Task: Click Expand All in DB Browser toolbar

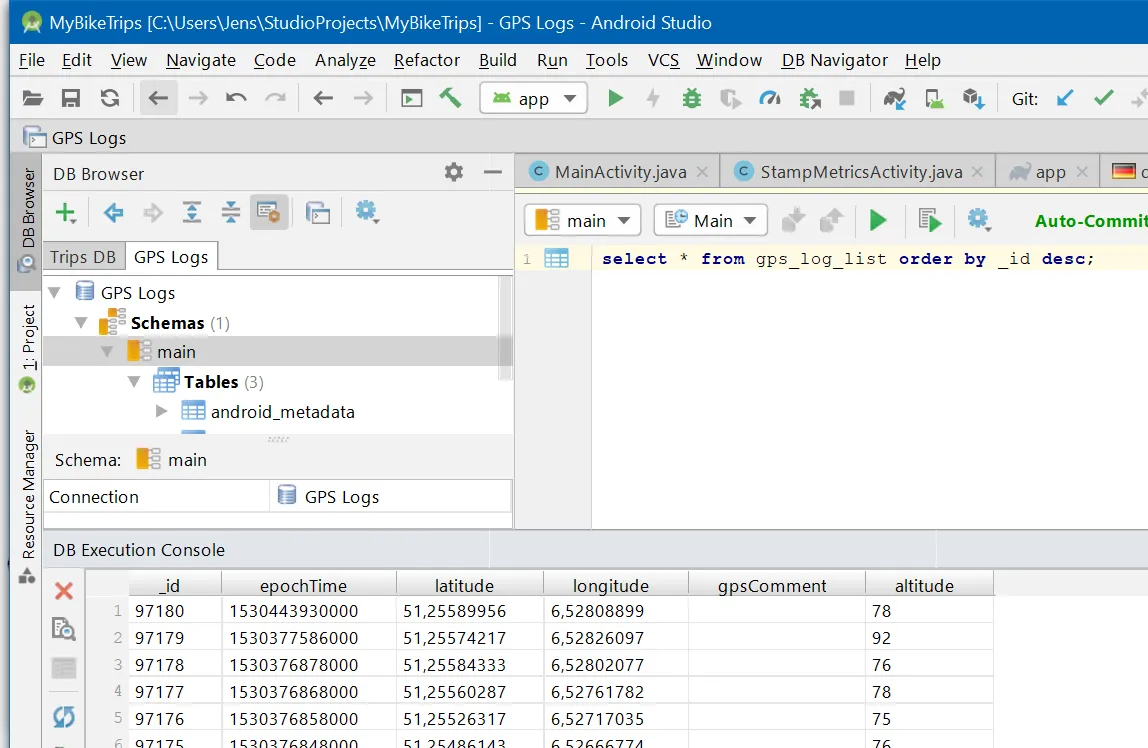Action: (x=192, y=212)
